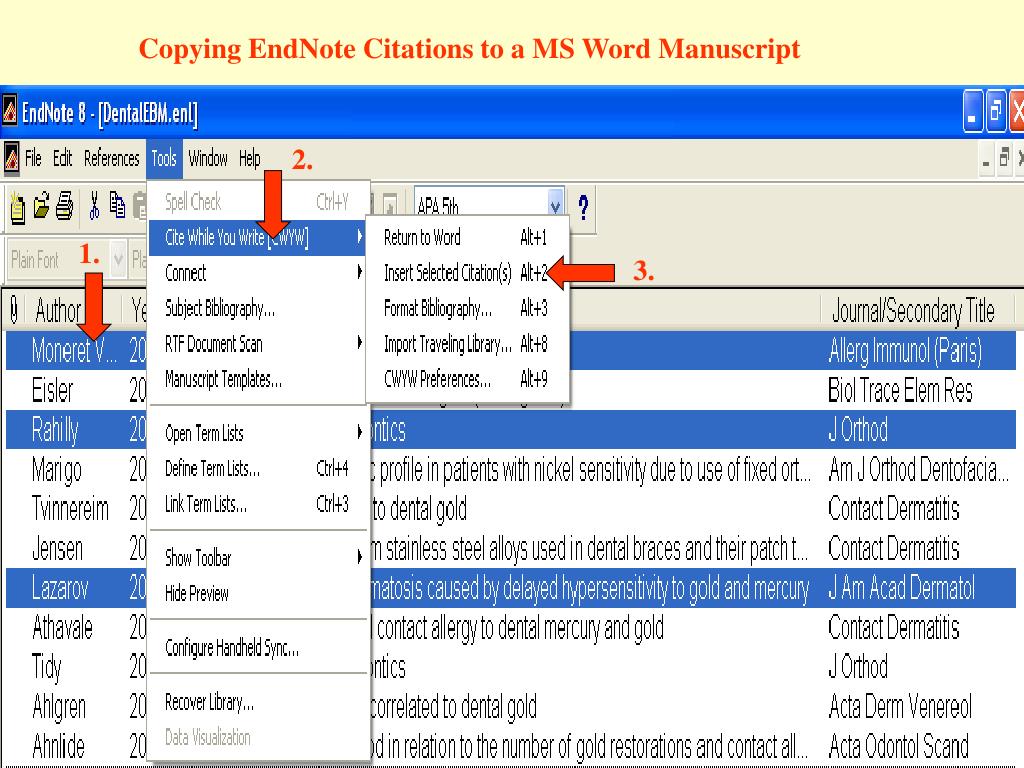Select the Jensen reference row
The width and height of the screenshot is (1024, 768).
511,549
